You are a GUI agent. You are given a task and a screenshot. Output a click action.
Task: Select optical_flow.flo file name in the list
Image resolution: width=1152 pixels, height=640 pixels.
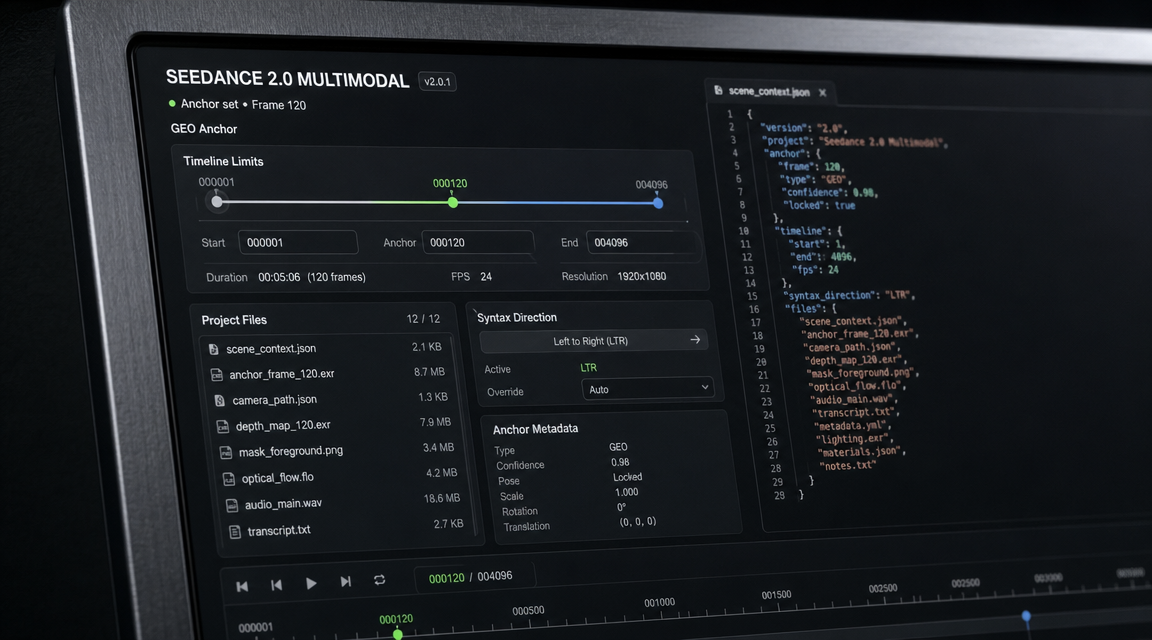click(x=278, y=478)
